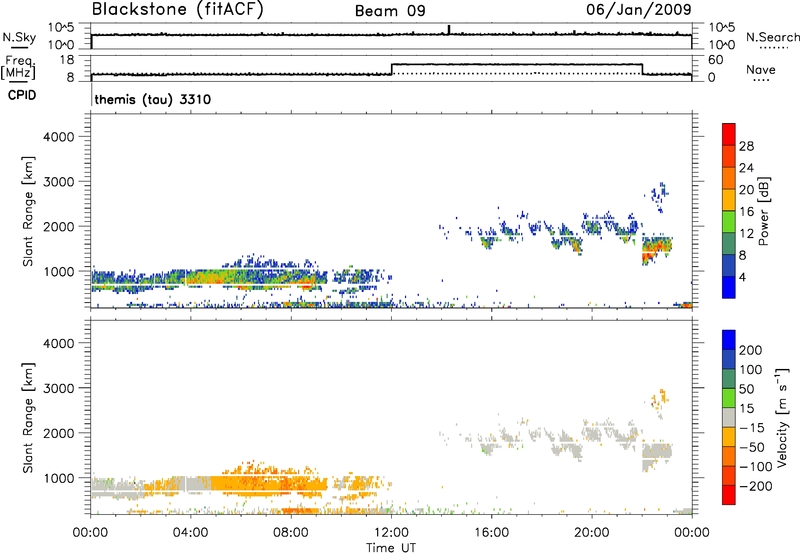Click the "60" Nave axis tick
The height and width of the screenshot is (554, 800).
(x=715, y=60)
